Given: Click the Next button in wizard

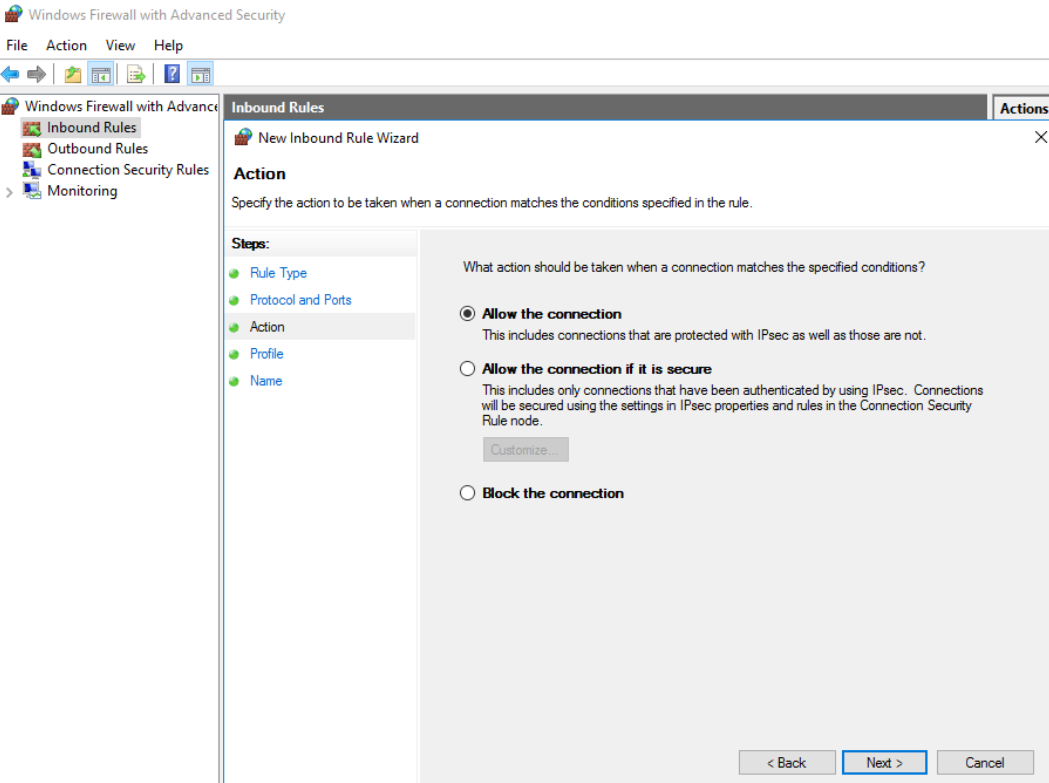Looking at the screenshot, I should click(884, 763).
